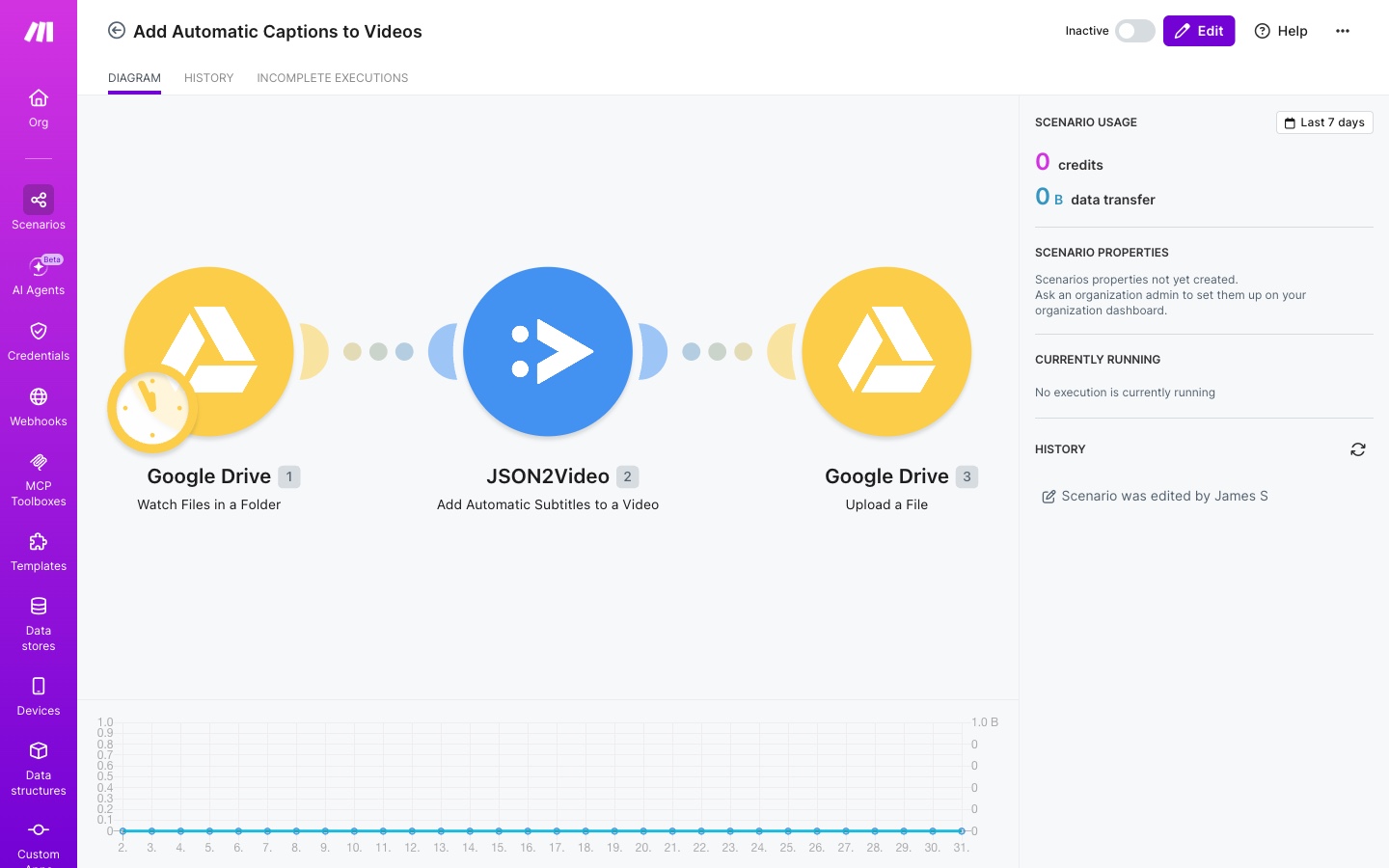The height and width of the screenshot is (868, 1389).
Task: Click the clock schedule icon on Google Drive module
Action: pyautogui.click(x=152, y=409)
